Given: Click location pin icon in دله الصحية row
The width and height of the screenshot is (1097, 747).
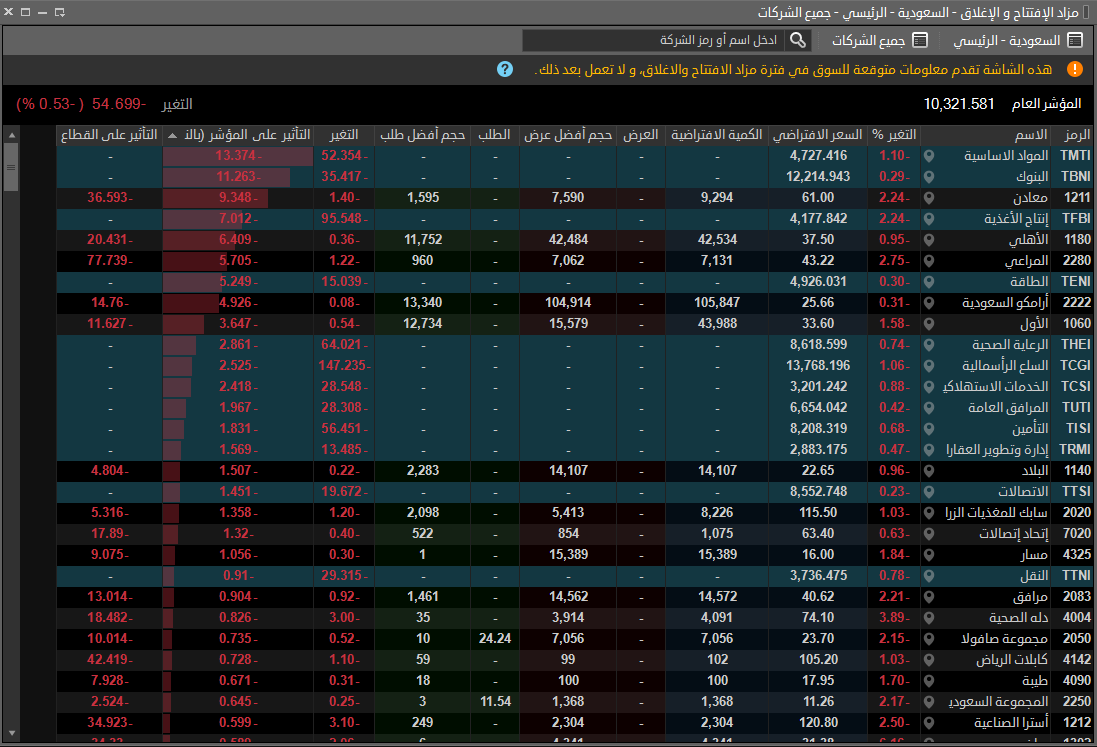Looking at the screenshot, I should point(928,618).
